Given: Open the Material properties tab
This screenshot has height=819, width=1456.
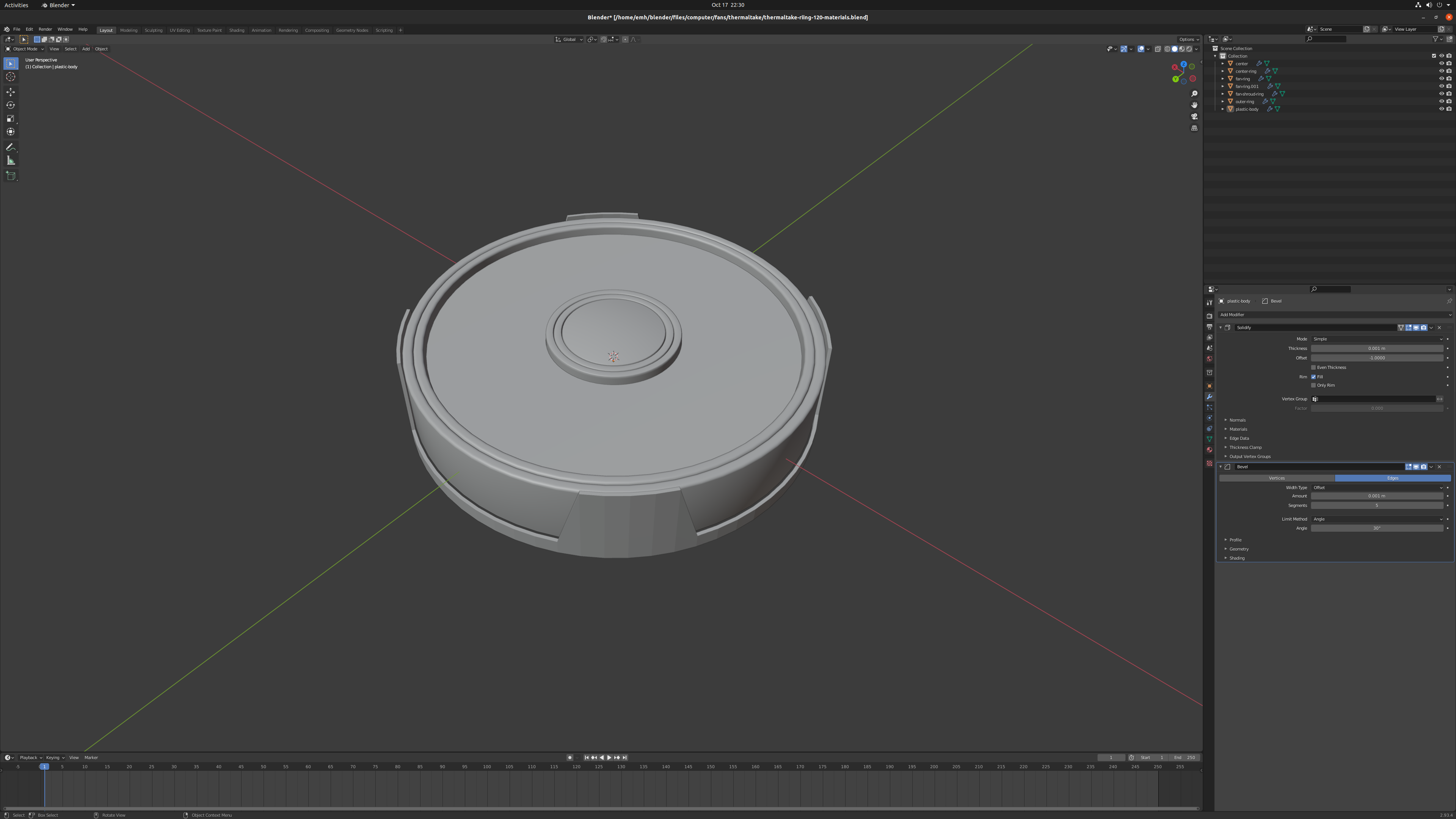Looking at the screenshot, I should point(1210,450).
